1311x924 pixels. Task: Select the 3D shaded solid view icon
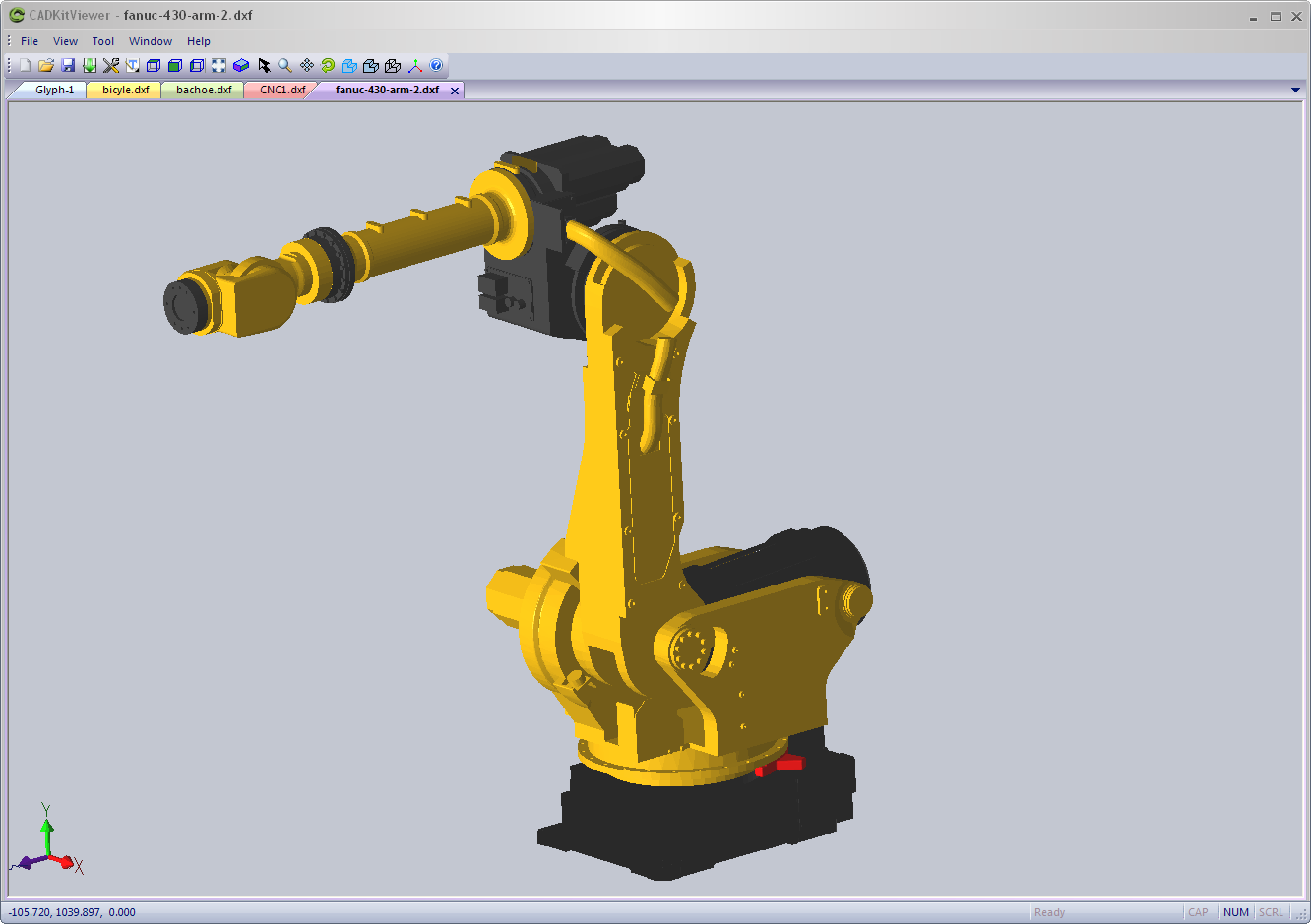click(x=240, y=65)
